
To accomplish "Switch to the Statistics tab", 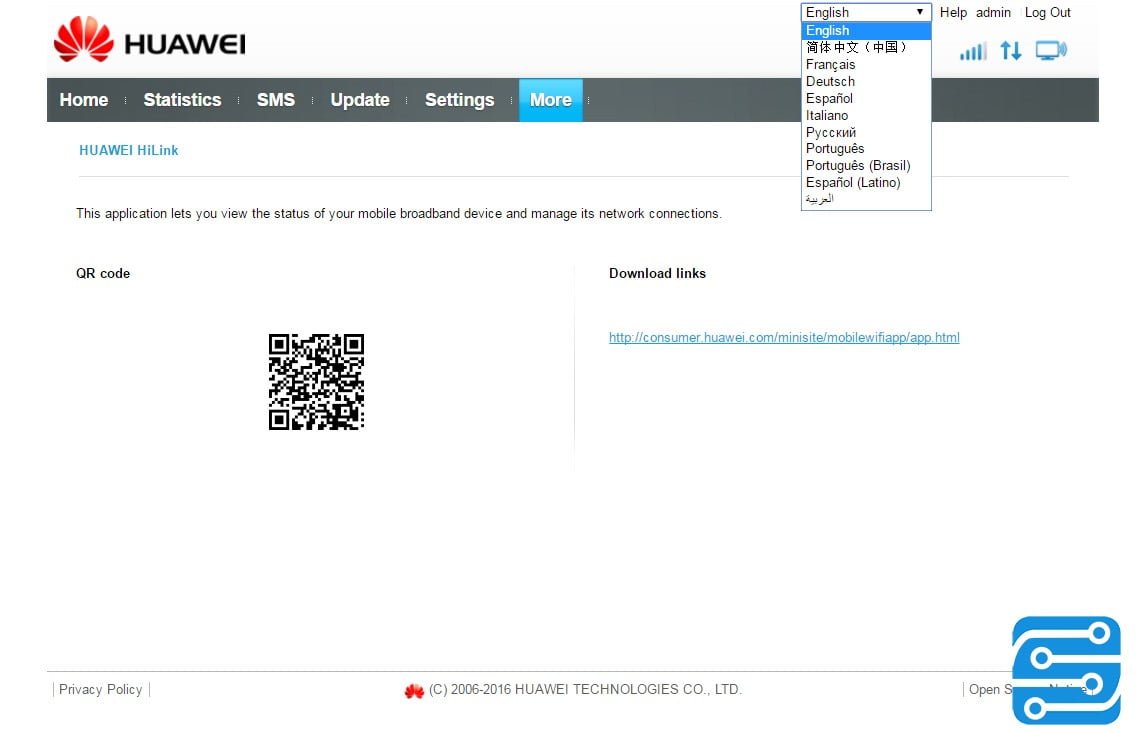I will pyautogui.click(x=182, y=100).
